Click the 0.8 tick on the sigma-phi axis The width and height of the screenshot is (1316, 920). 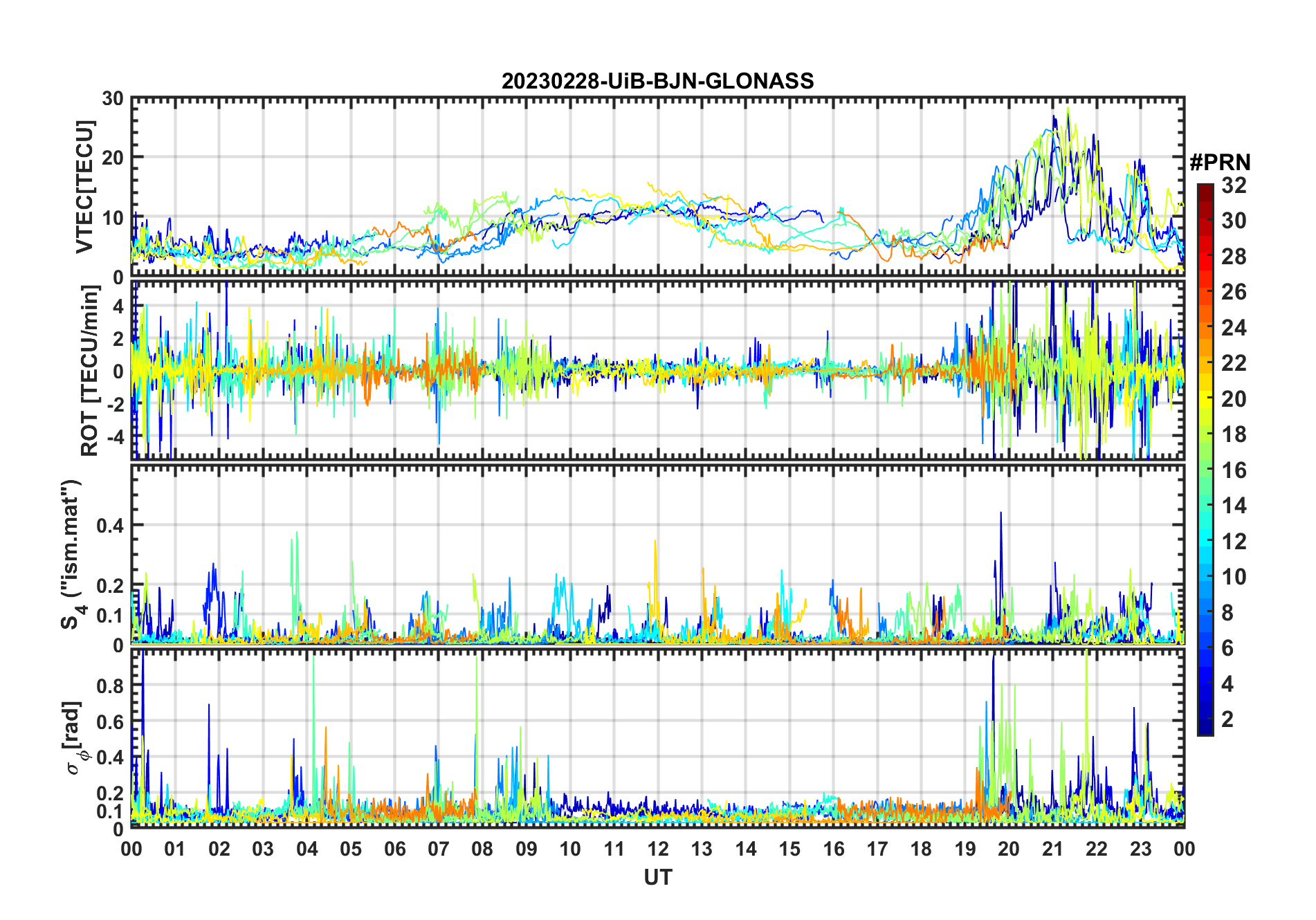[x=109, y=686]
